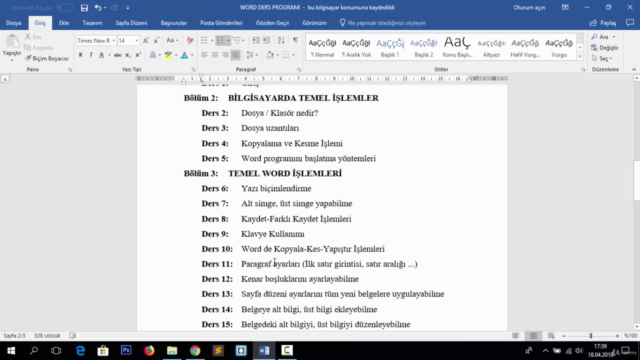The width and height of the screenshot is (640, 360).
Task: Apply strikethrough formatting (abc)
Action: click(118, 55)
